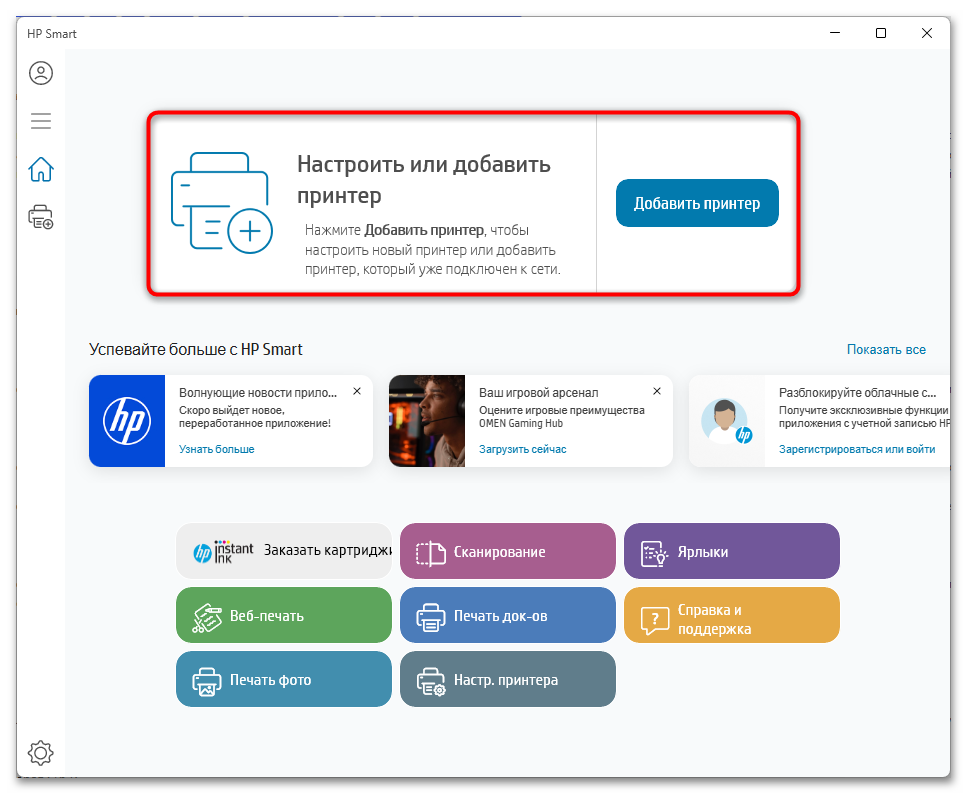967x794 pixels.
Task: Click the photo printer icon on Печать фото
Action: pos(207,682)
